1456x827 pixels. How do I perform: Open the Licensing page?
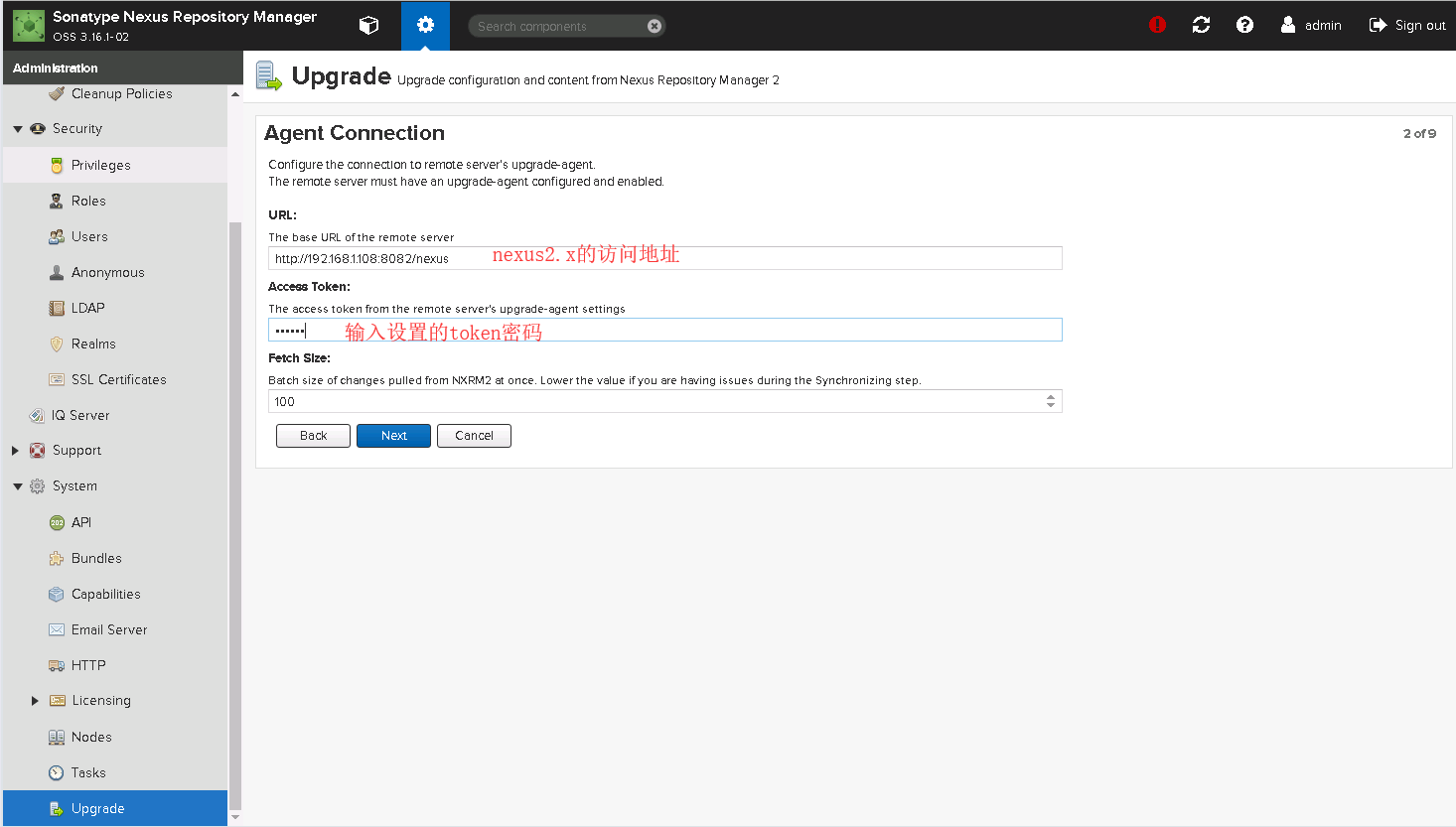tap(101, 701)
